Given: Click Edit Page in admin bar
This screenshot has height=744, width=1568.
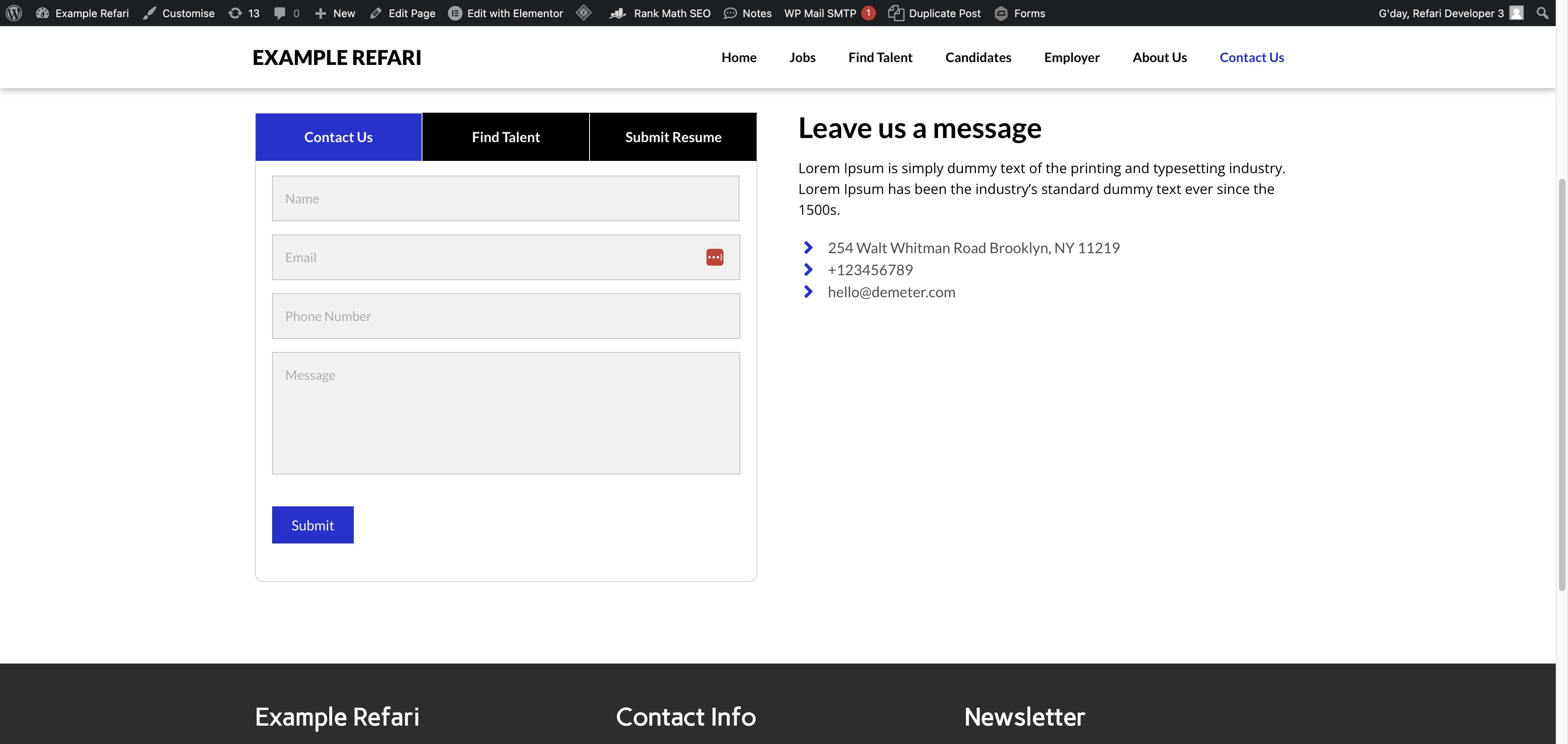Looking at the screenshot, I should click(x=402, y=13).
